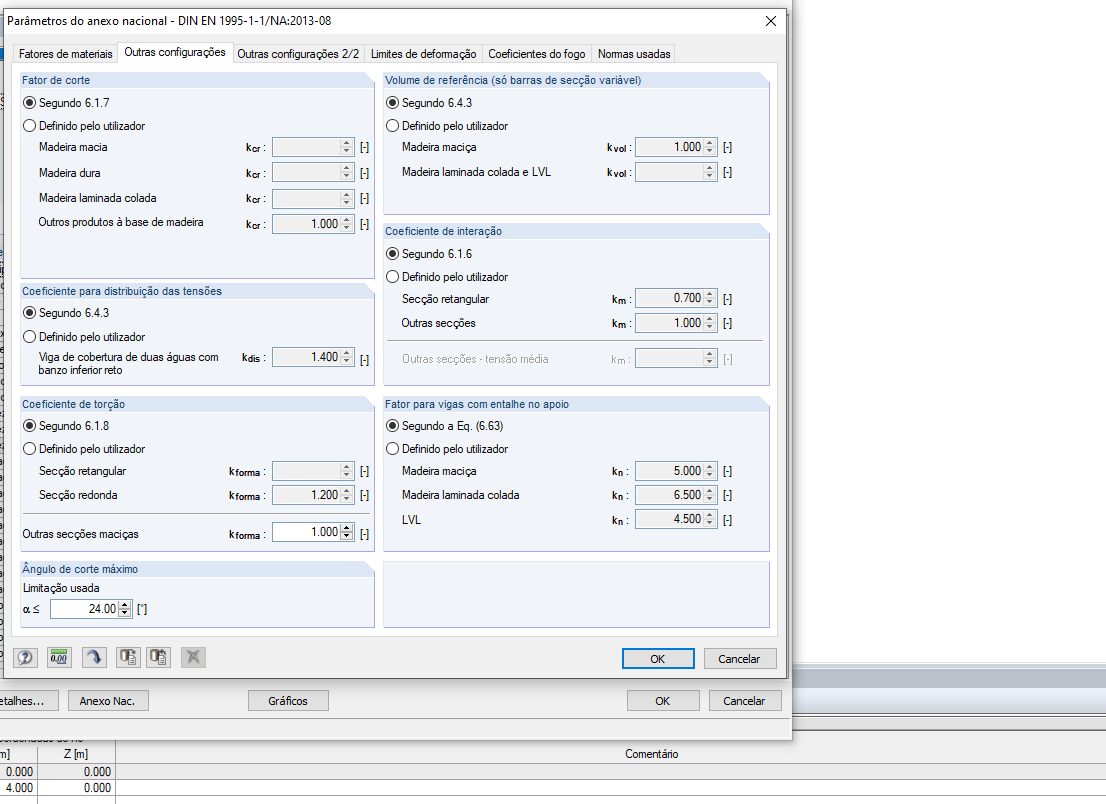Click the Comentário column header

(x=651, y=754)
